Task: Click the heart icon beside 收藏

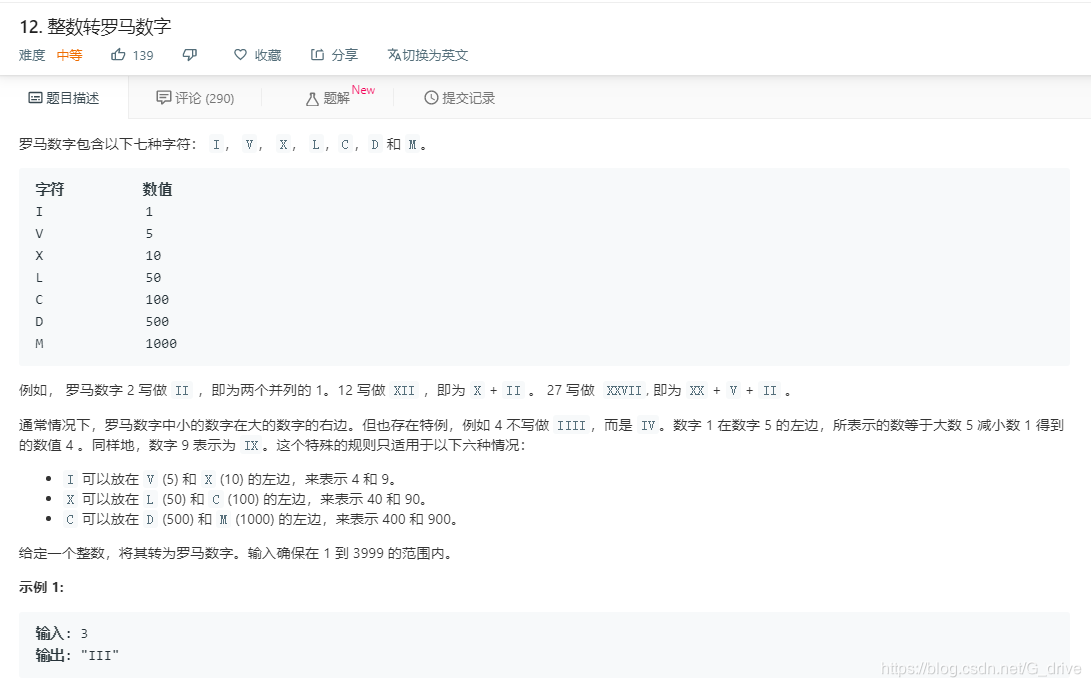Action: point(238,55)
